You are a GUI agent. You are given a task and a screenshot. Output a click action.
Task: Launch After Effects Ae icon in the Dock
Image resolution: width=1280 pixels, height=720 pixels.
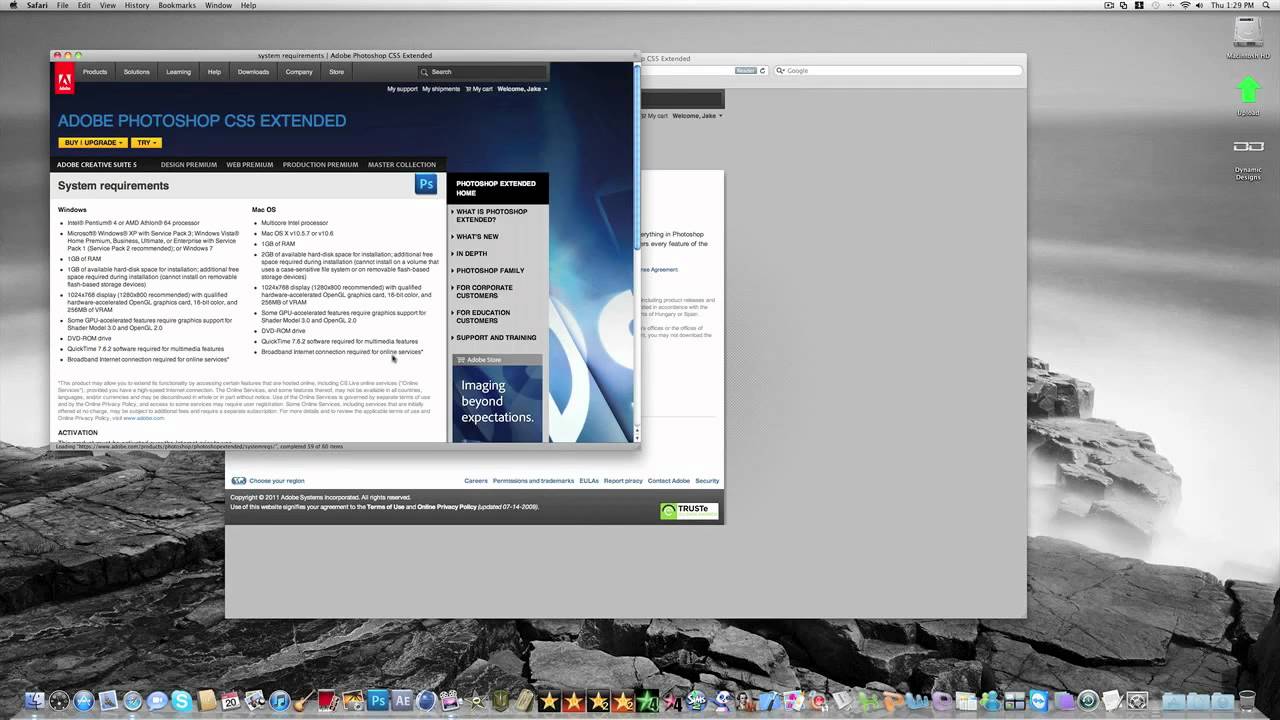point(402,701)
